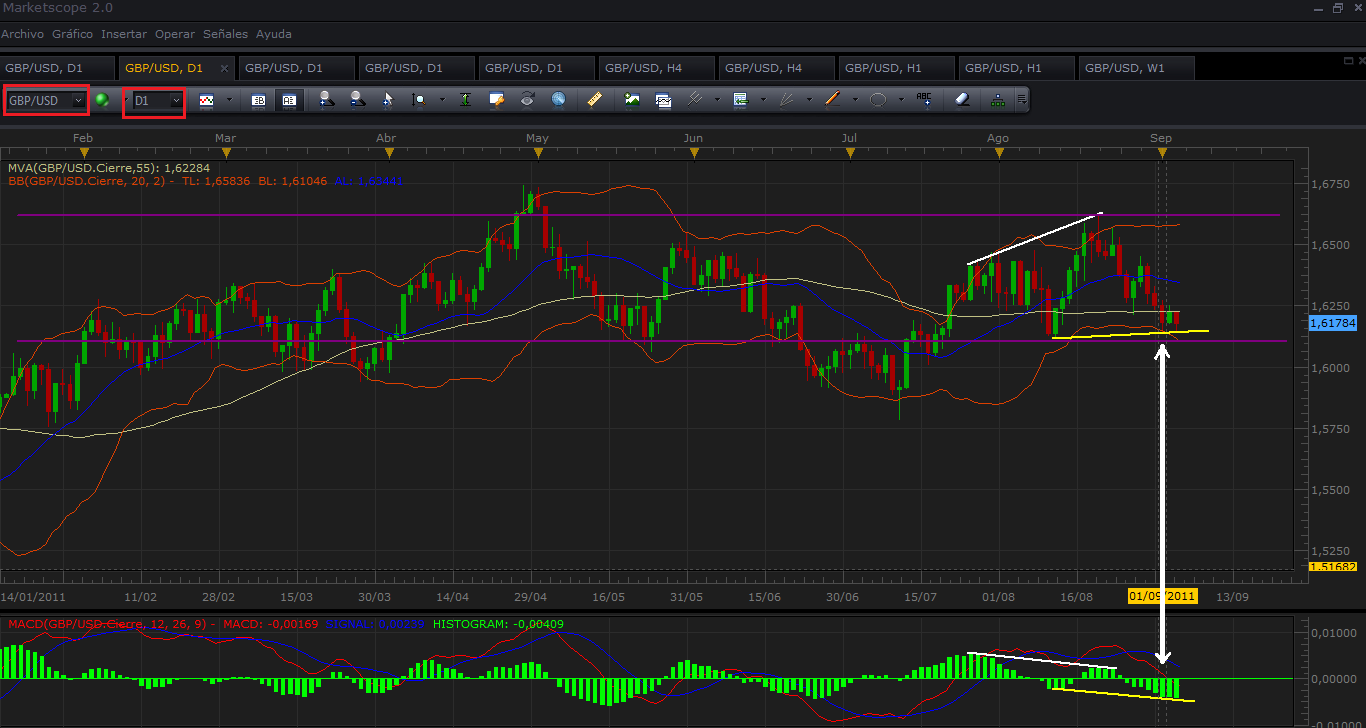Viewport: 1366px width, 728px height.
Task: Click the green connection status globe
Action: [x=102, y=100]
